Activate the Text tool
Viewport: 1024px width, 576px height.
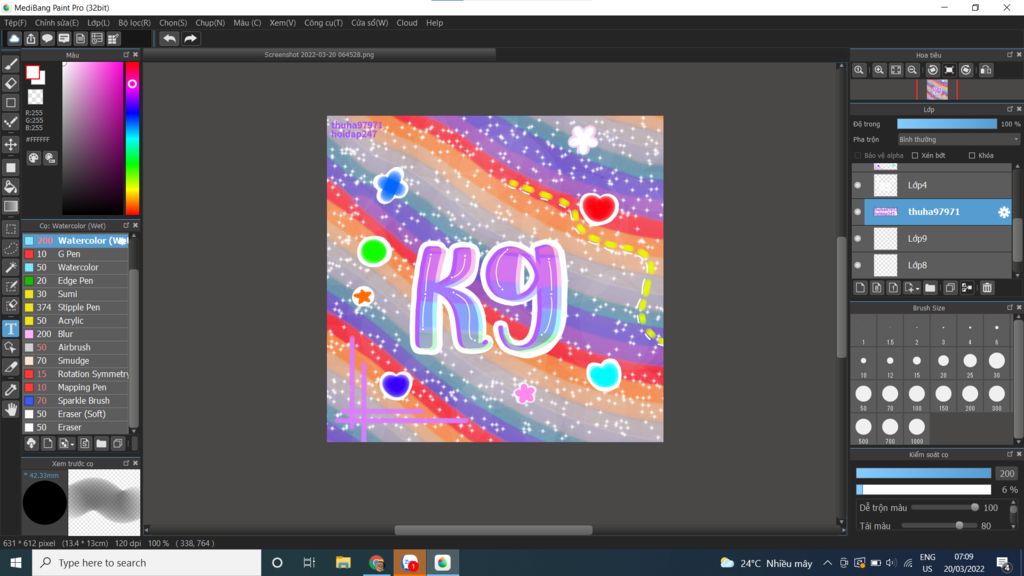point(11,328)
